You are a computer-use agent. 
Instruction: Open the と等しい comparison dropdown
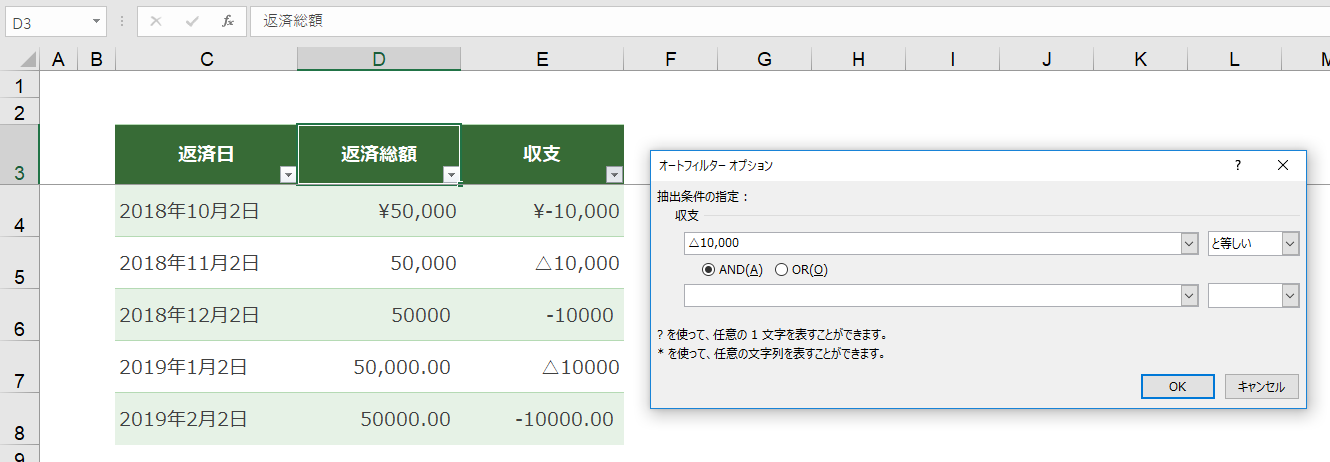pos(1253,243)
